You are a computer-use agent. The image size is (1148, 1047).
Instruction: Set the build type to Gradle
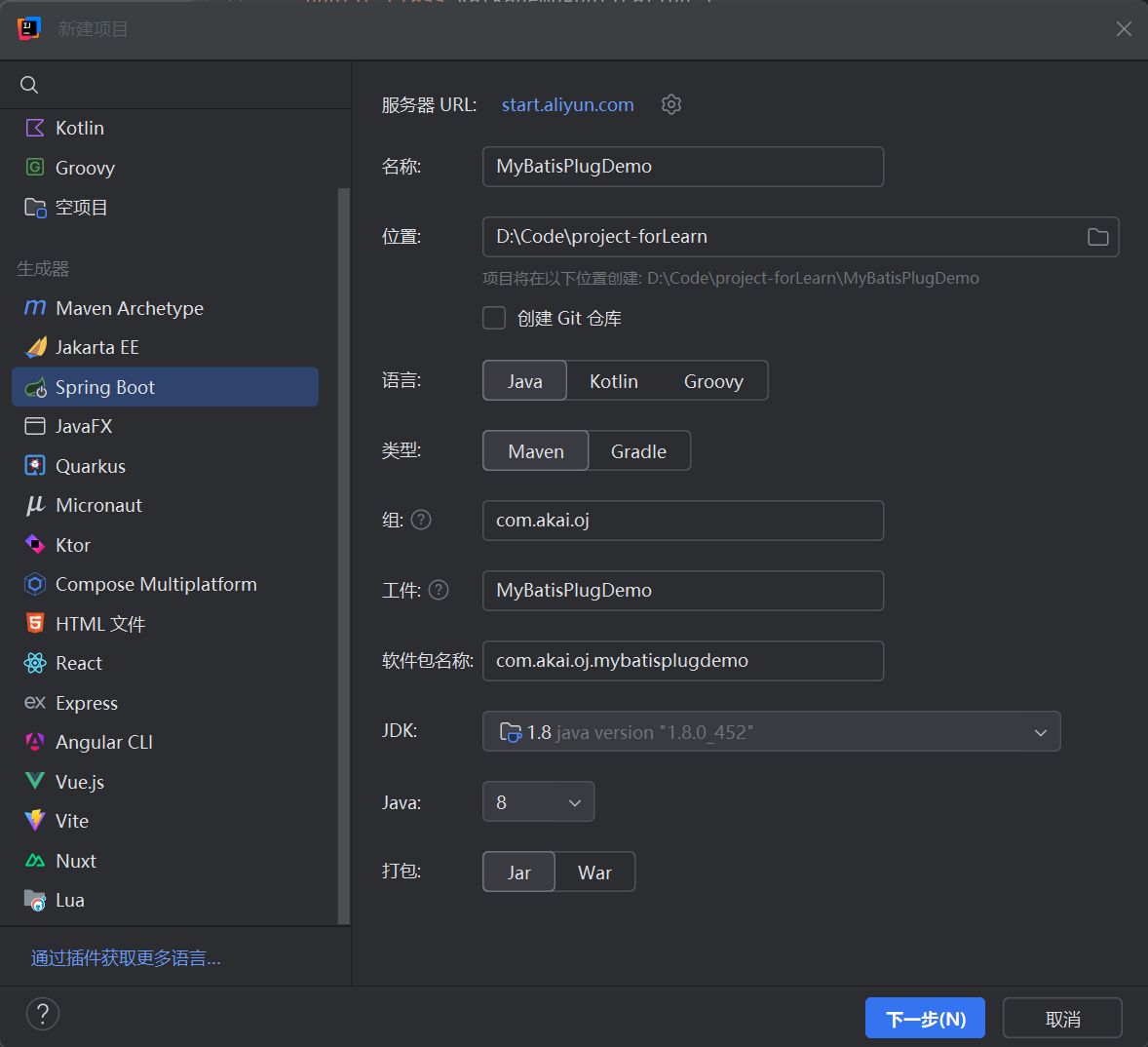pos(638,451)
